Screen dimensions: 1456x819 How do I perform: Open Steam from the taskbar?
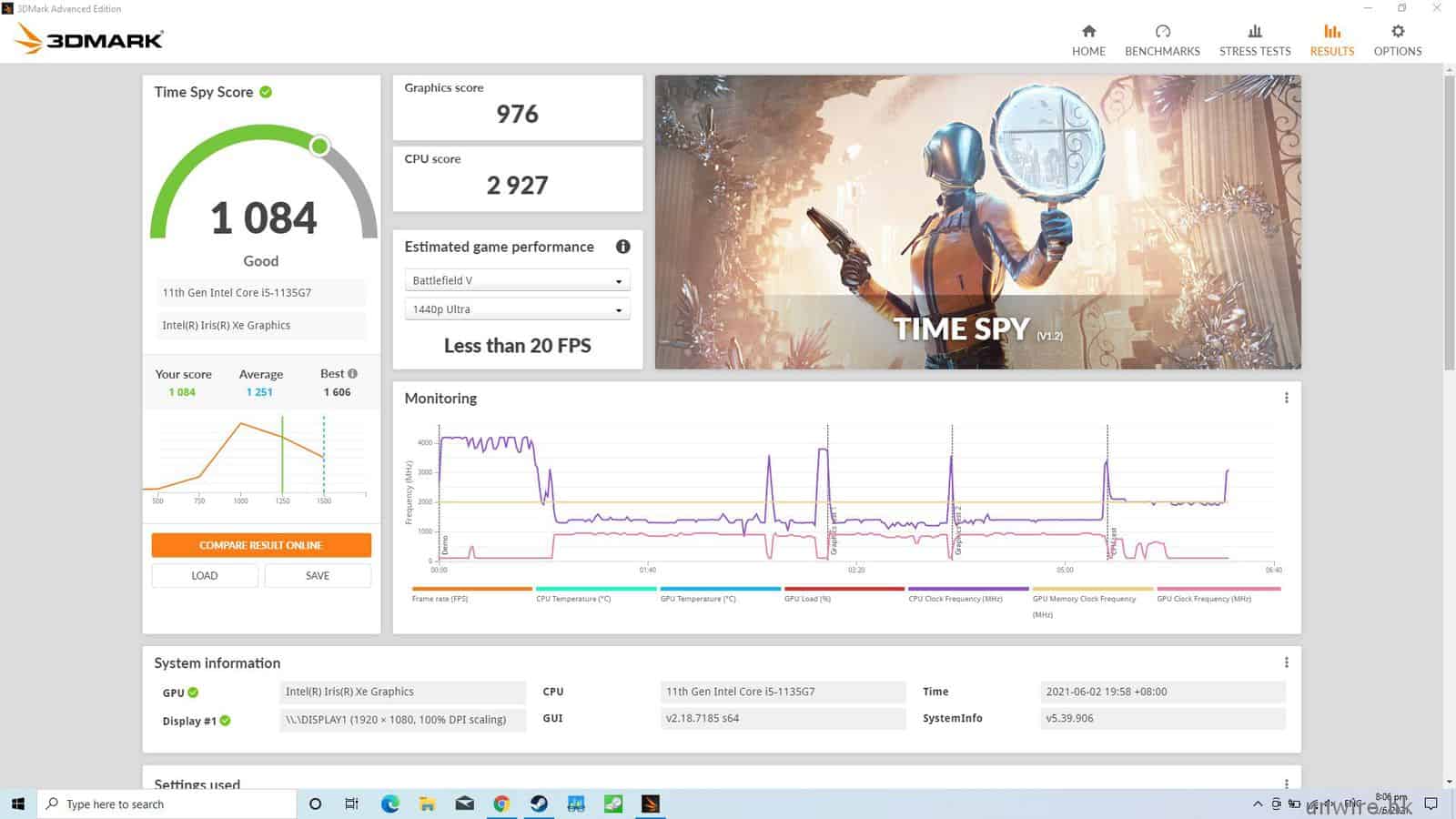click(539, 804)
